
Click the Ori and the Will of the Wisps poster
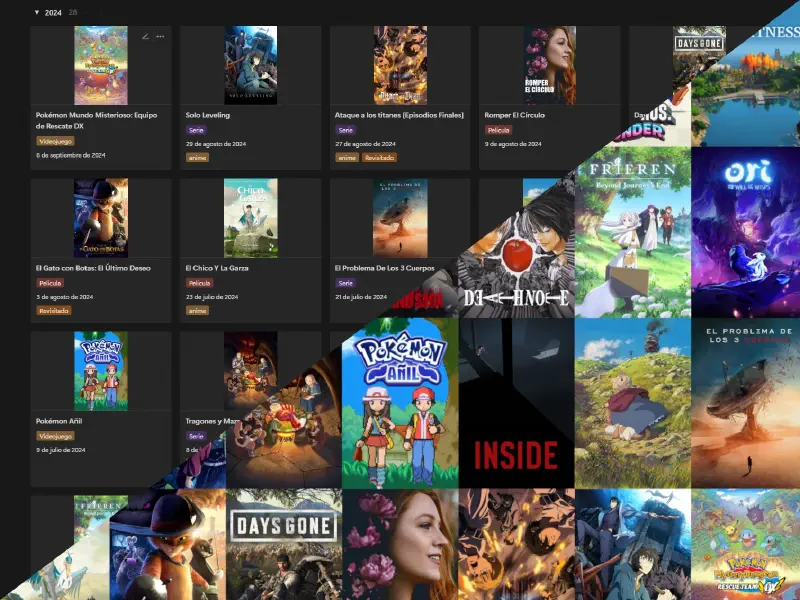[x=746, y=235]
